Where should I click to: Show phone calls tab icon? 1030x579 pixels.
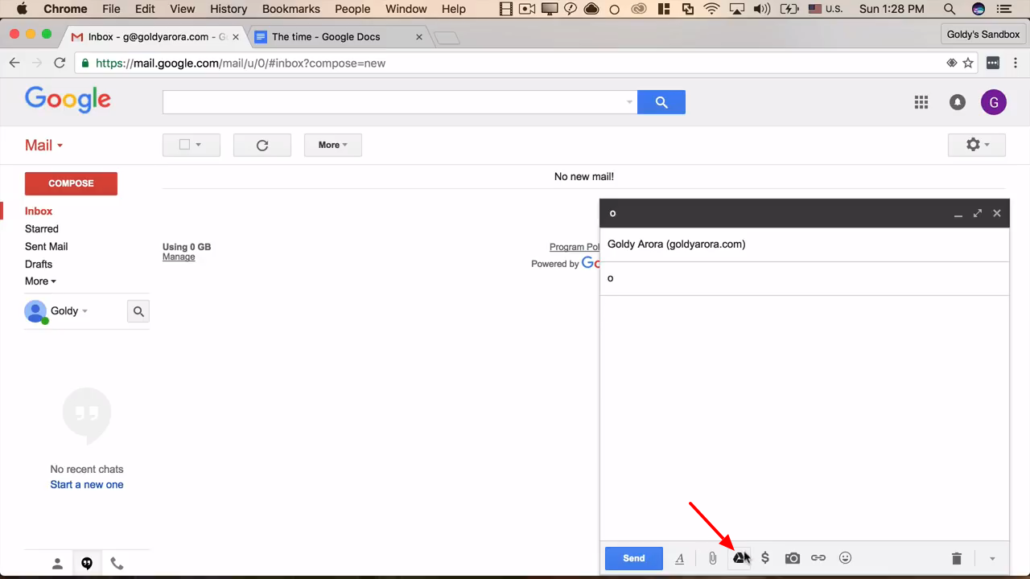(116, 564)
